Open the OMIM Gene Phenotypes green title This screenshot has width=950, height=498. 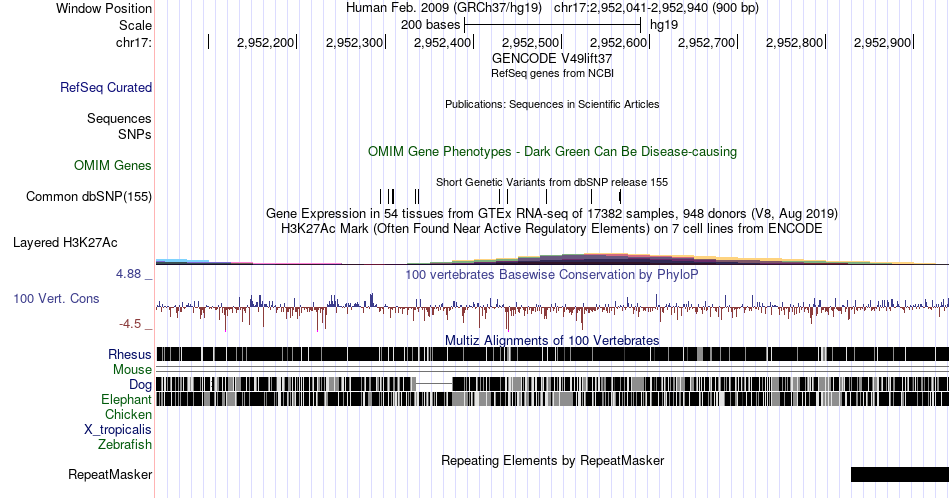coord(552,151)
